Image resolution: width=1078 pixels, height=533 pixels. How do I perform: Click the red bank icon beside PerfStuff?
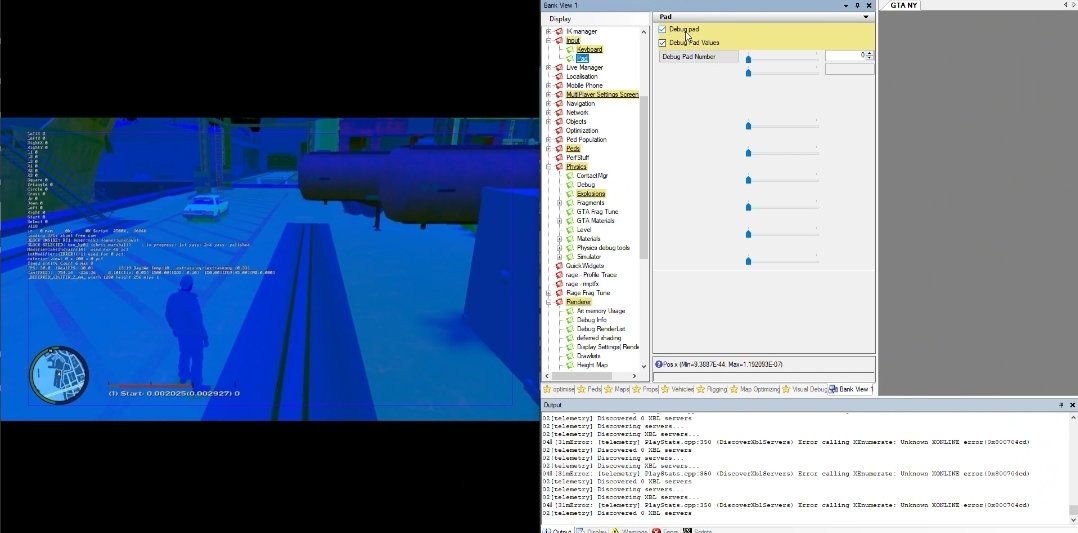point(559,157)
